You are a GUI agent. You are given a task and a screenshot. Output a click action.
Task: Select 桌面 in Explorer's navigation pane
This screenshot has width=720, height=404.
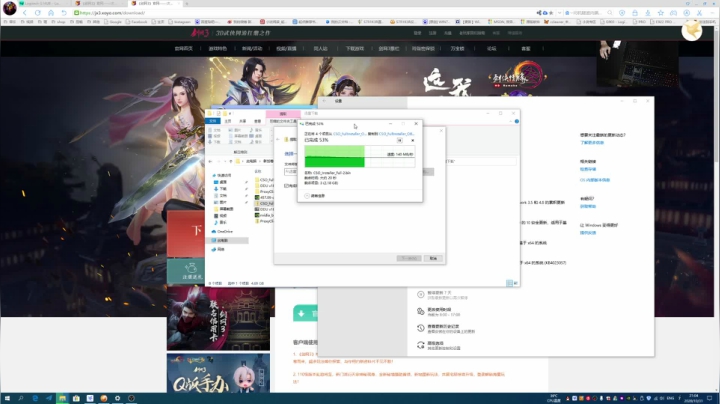point(220,182)
